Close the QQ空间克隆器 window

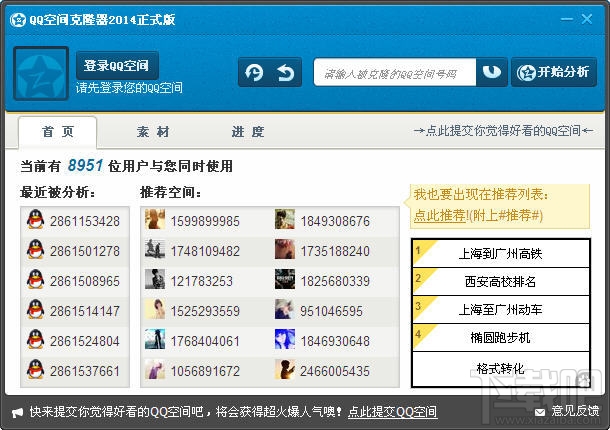click(587, 19)
